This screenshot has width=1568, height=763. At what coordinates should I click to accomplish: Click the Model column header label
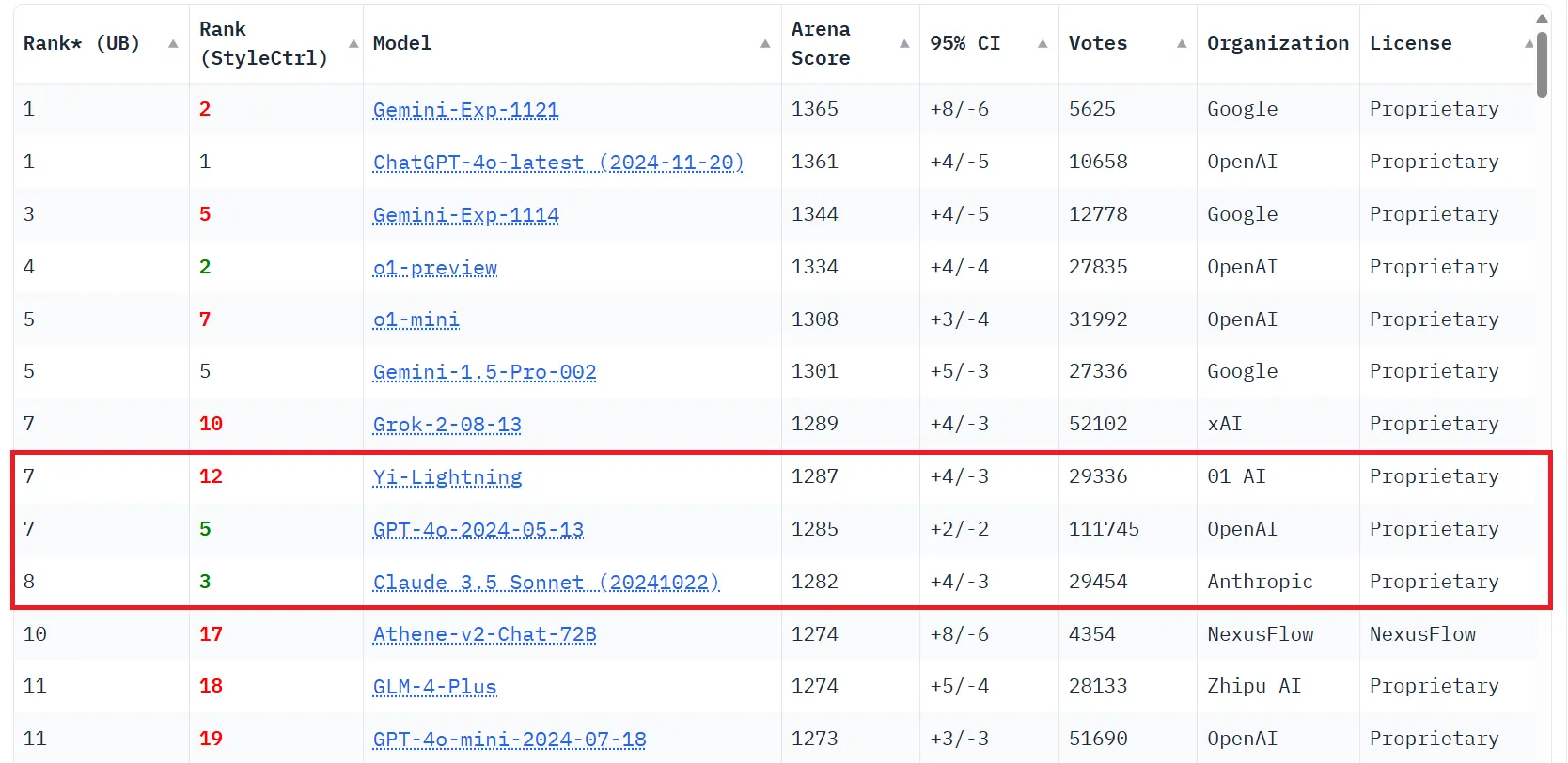click(402, 43)
